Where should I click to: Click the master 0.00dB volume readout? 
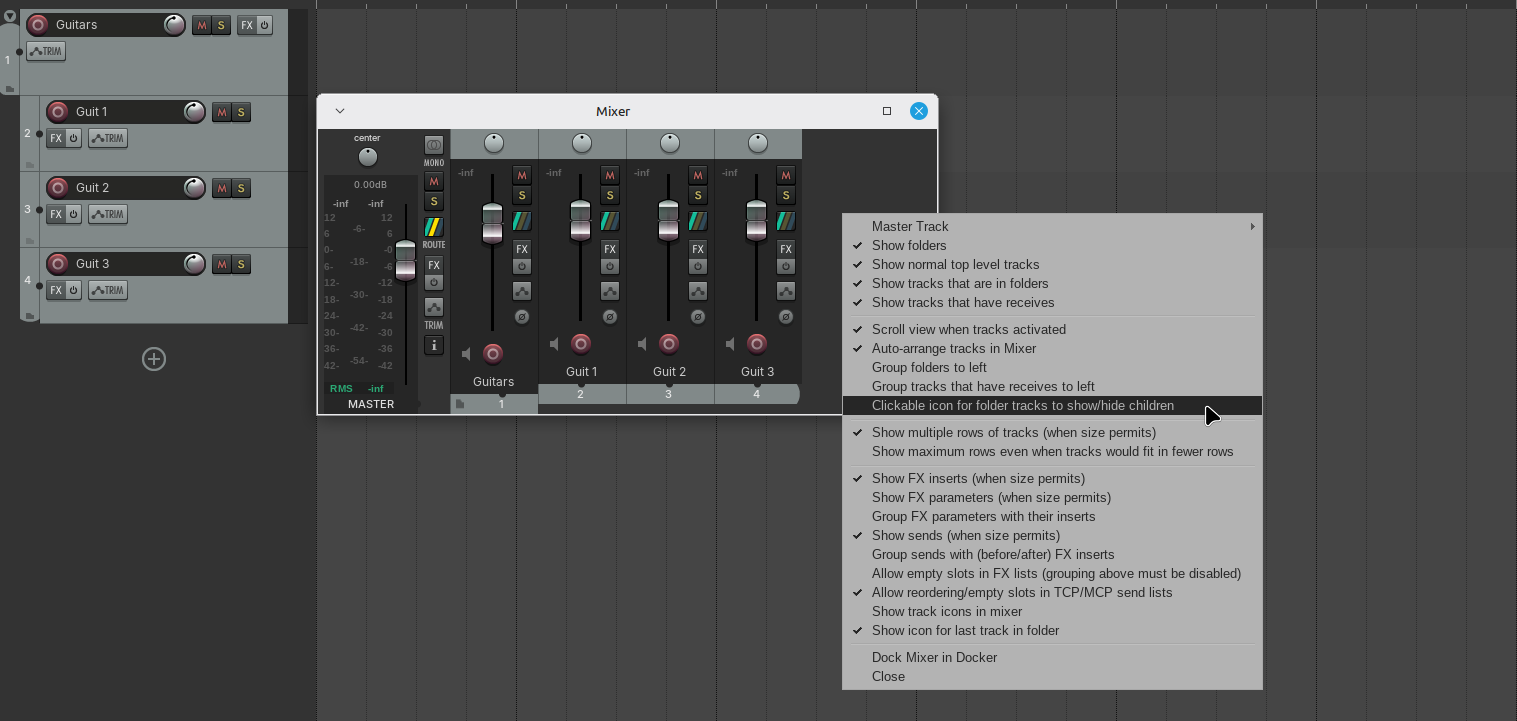click(x=370, y=185)
